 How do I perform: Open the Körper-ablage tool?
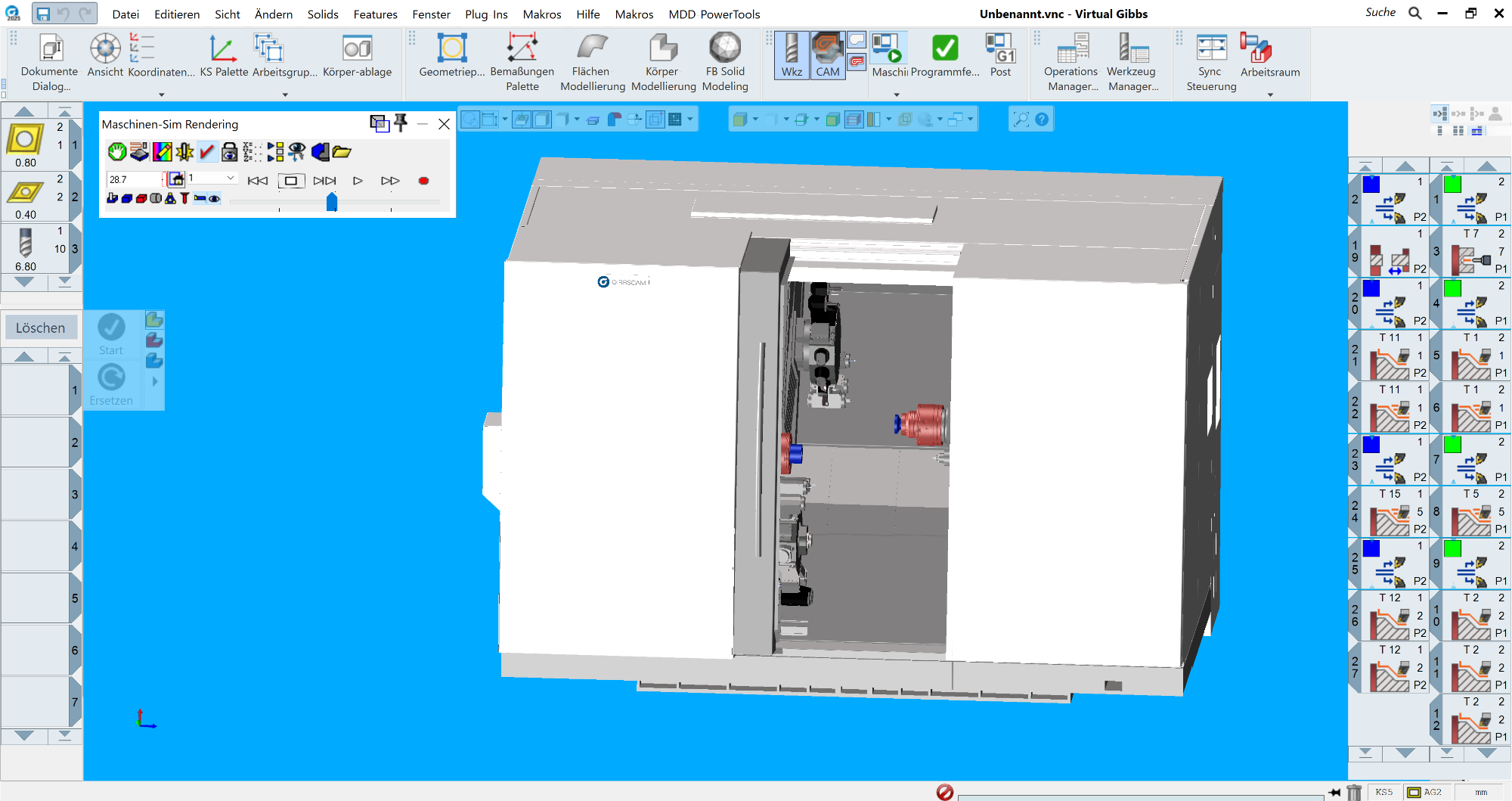coord(357,57)
